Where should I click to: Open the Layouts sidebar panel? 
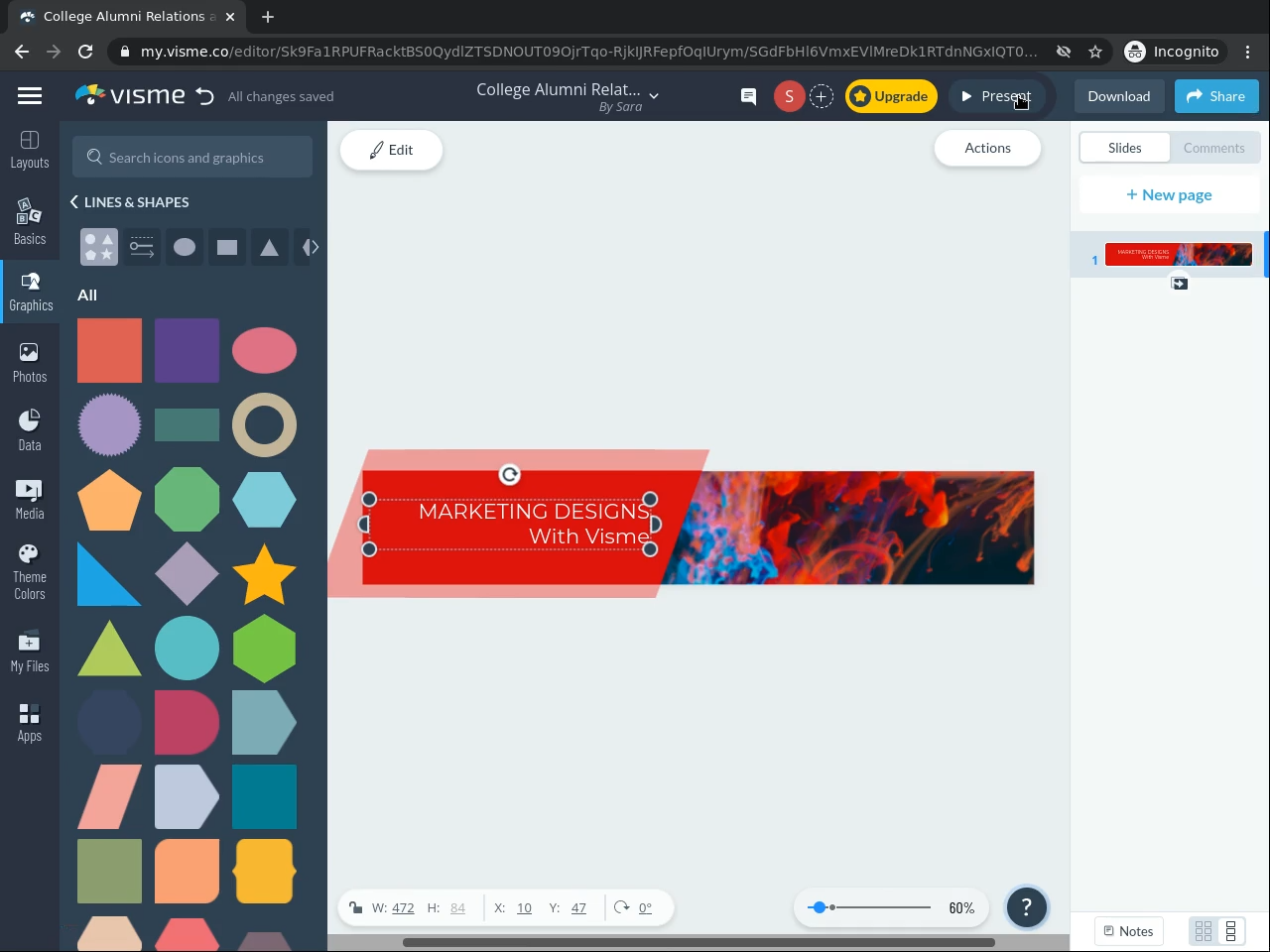point(30,150)
